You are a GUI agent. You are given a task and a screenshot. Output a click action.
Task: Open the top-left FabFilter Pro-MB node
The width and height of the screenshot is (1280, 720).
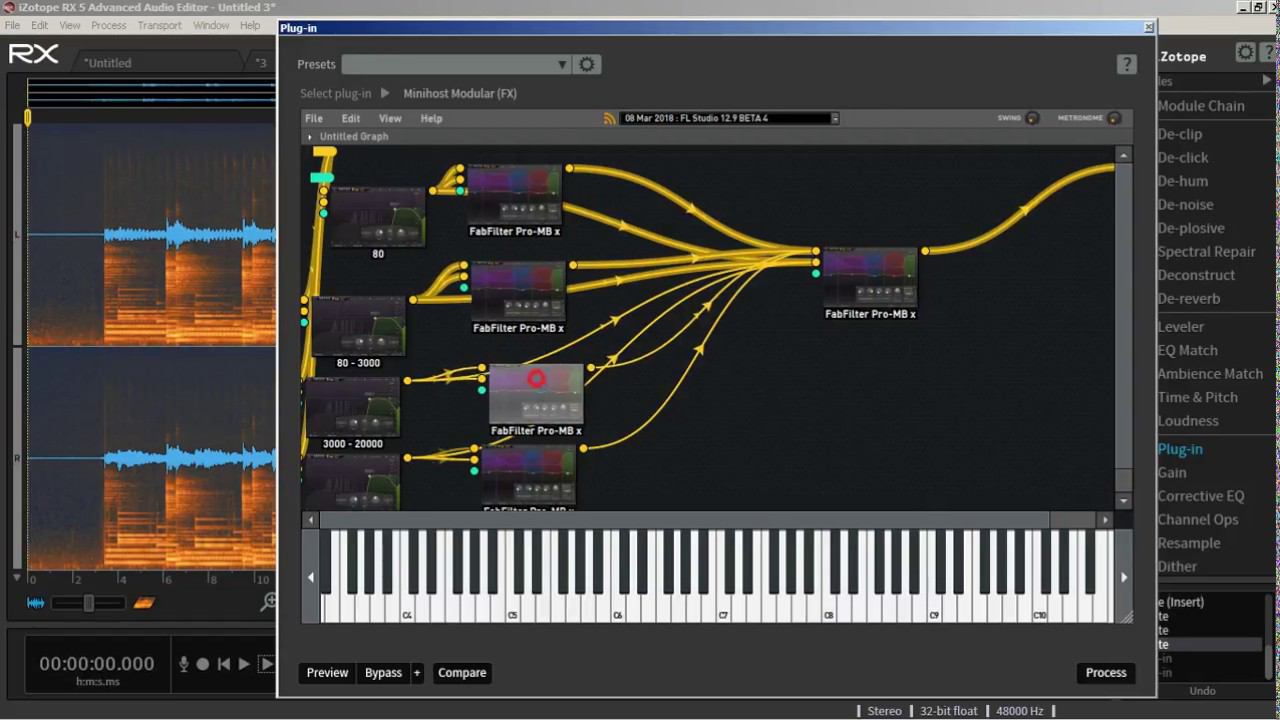514,194
